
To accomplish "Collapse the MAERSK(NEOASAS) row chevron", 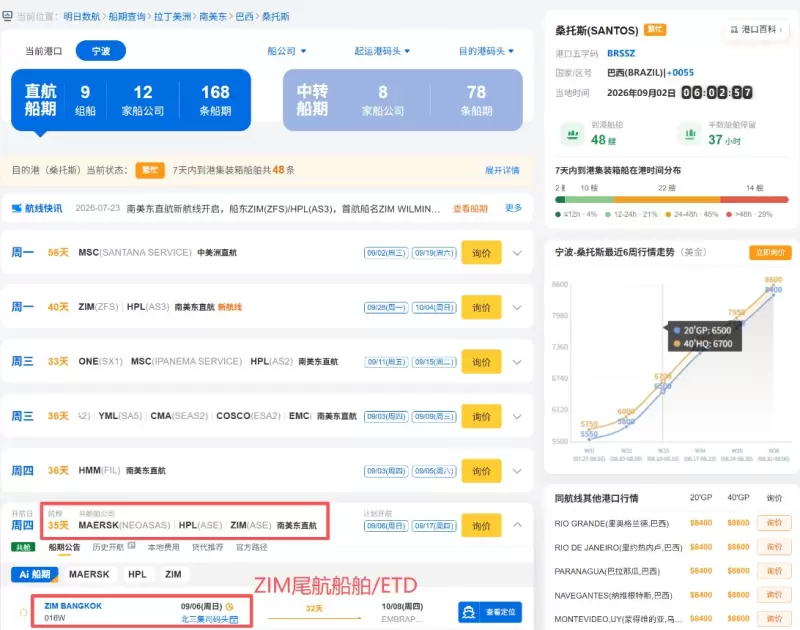I will point(517,525).
